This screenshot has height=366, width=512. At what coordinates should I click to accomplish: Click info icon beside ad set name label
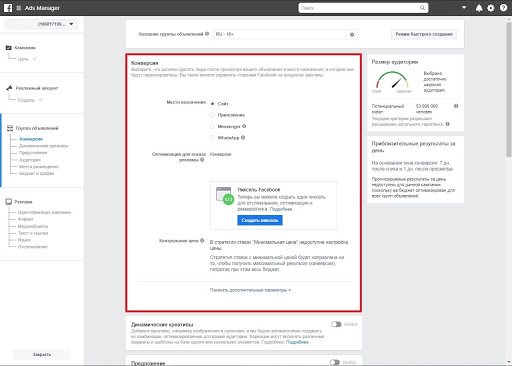(x=207, y=34)
